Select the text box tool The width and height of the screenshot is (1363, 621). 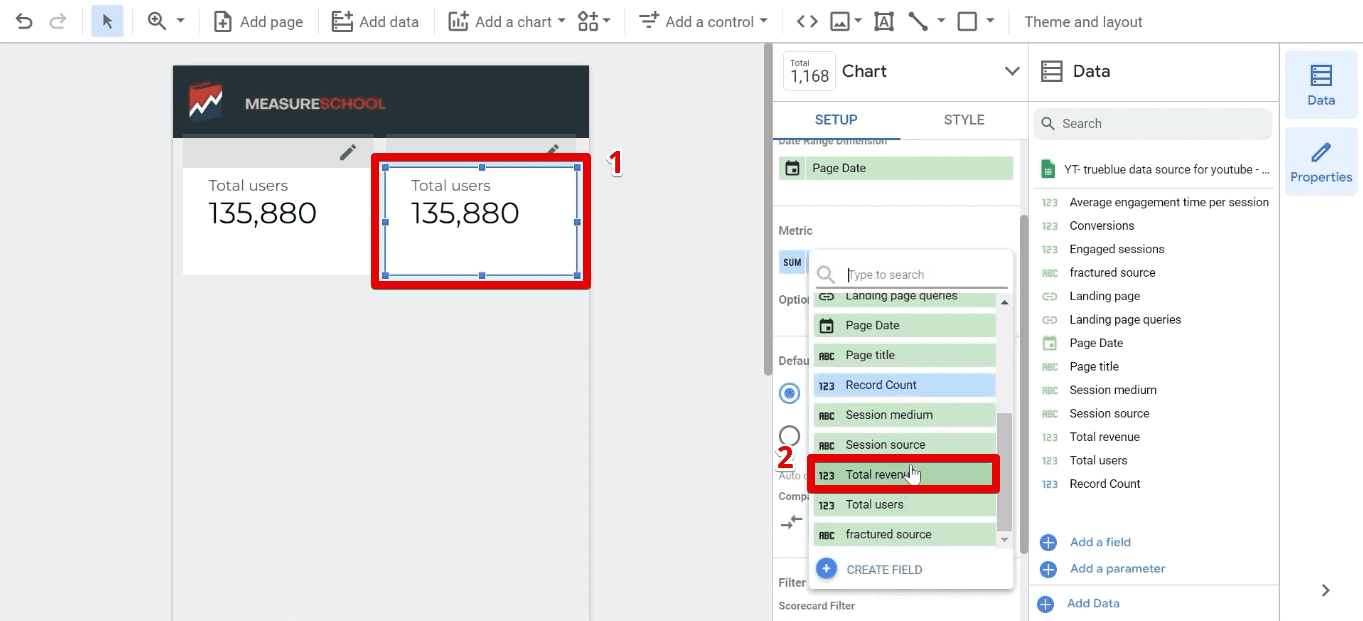884,21
